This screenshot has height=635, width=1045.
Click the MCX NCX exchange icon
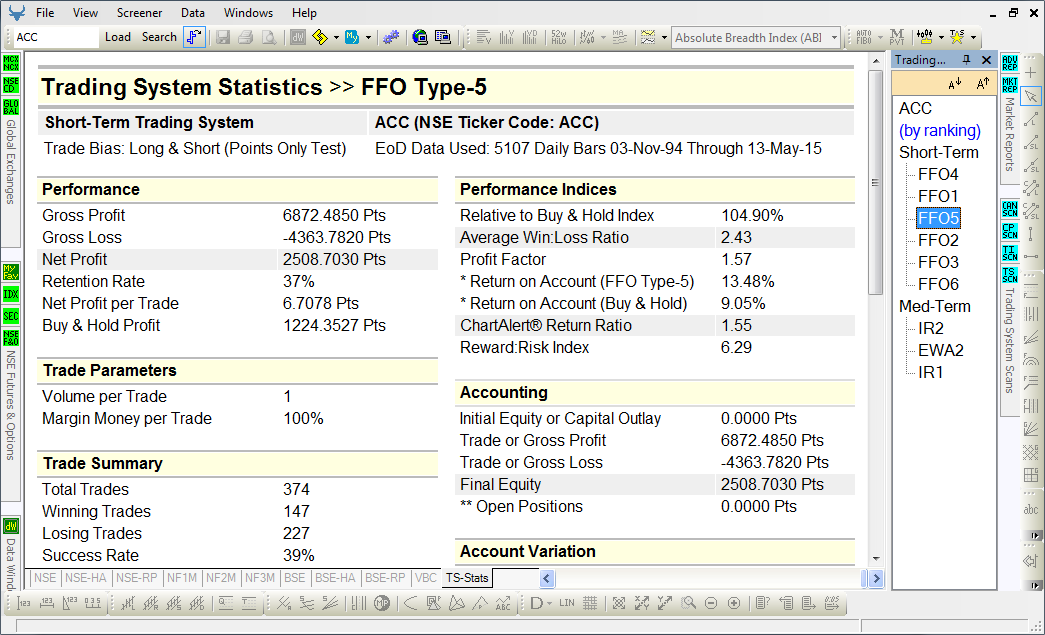click(11, 63)
